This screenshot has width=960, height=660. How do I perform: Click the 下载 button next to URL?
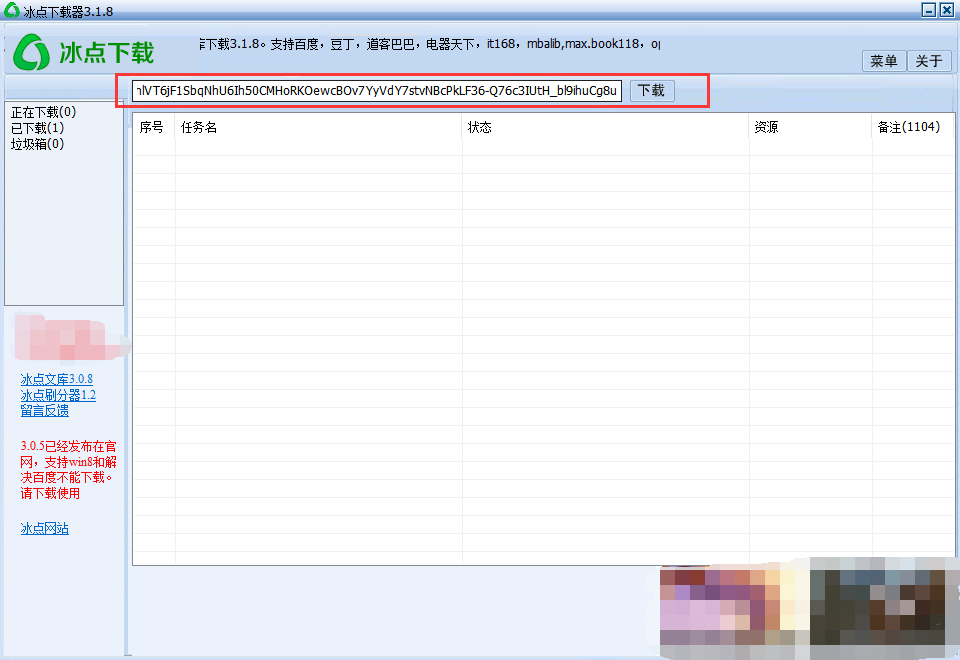pyautogui.click(x=651, y=91)
